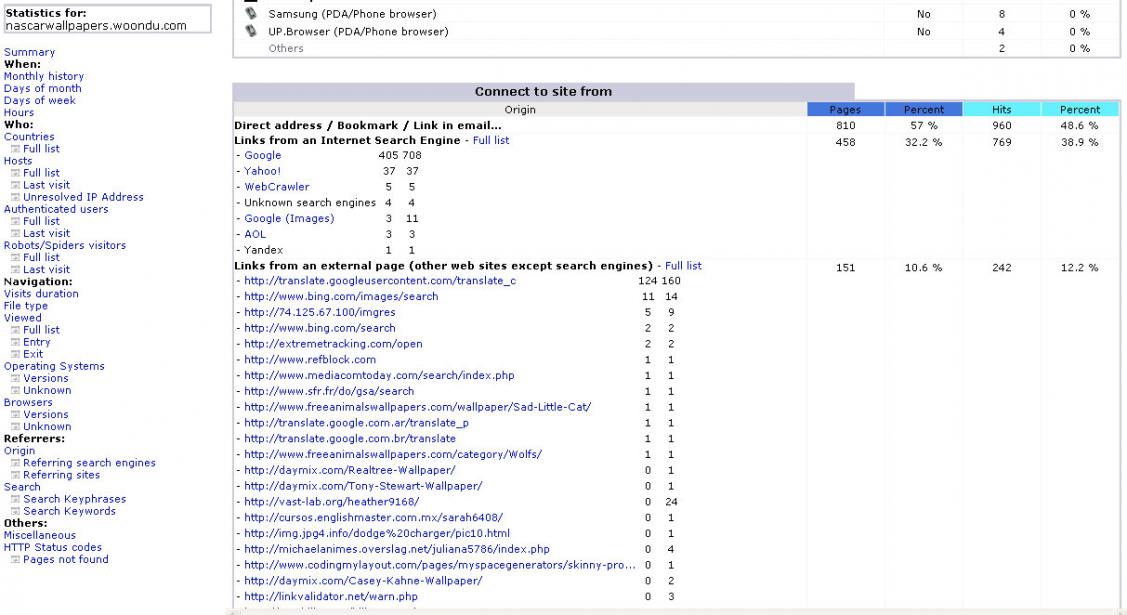
Task: Open the Viewed pages link
Action: [x=22, y=318]
